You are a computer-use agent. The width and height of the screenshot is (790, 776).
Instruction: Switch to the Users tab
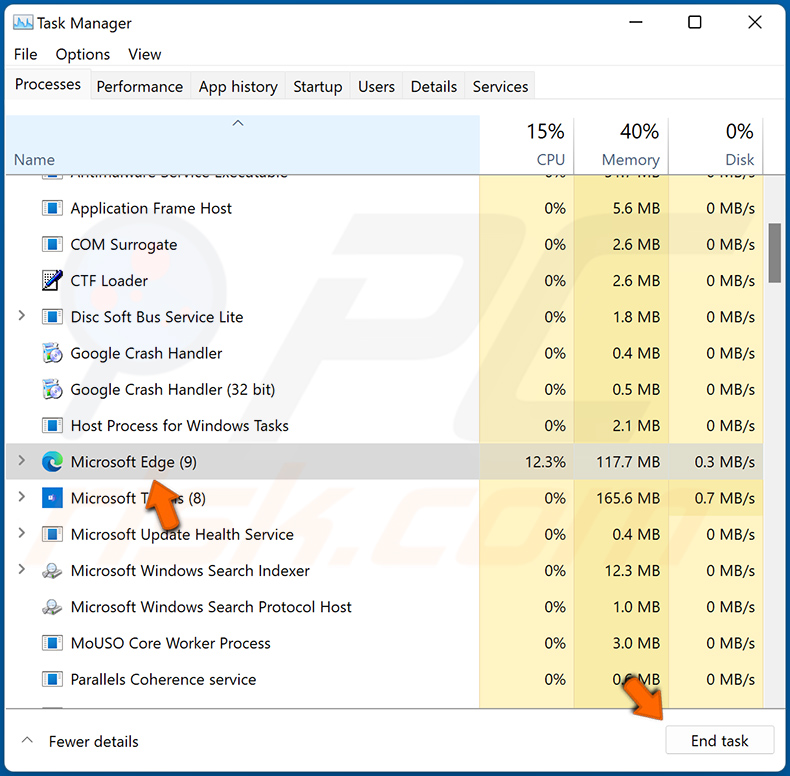[376, 86]
